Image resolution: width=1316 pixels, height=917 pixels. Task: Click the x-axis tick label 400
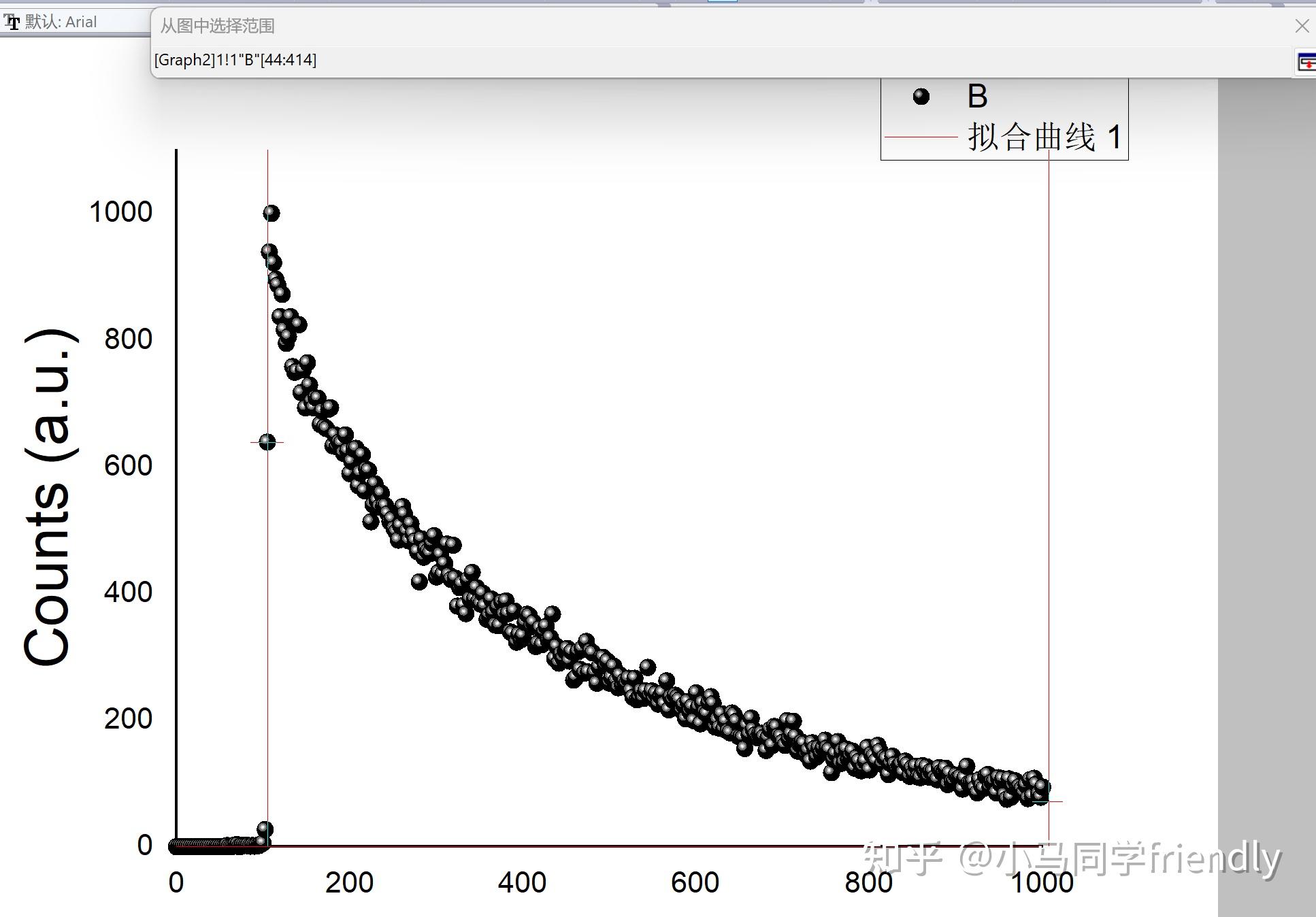pyautogui.click(x=522, y=882)
